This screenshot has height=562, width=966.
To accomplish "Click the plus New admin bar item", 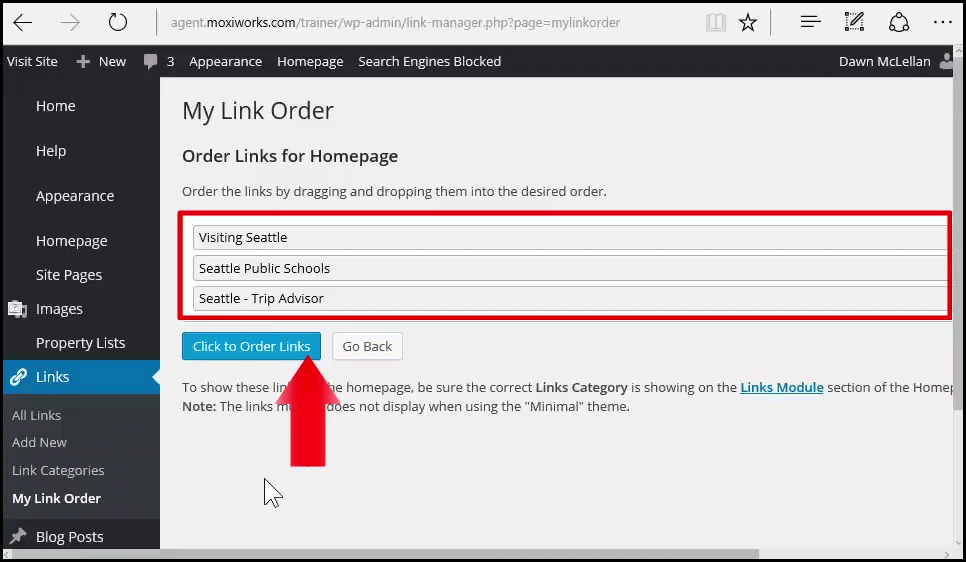I will click(101, 61).
